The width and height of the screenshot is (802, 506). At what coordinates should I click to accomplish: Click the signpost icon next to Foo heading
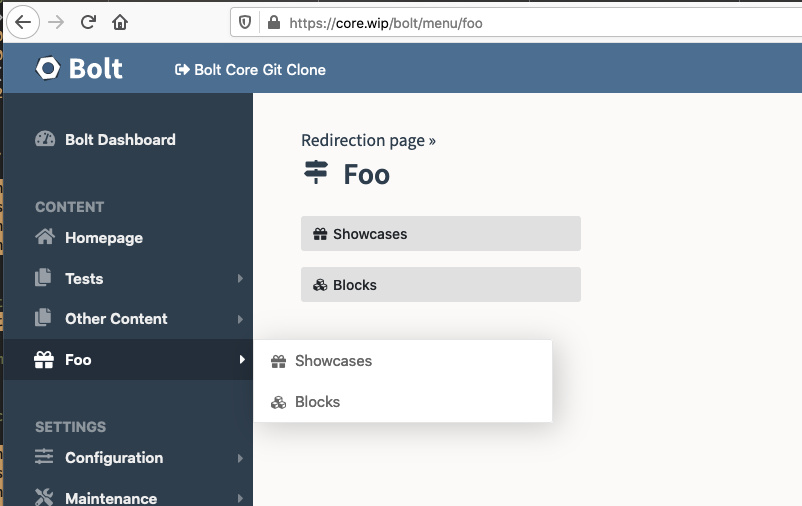click(x=316, y=172)
